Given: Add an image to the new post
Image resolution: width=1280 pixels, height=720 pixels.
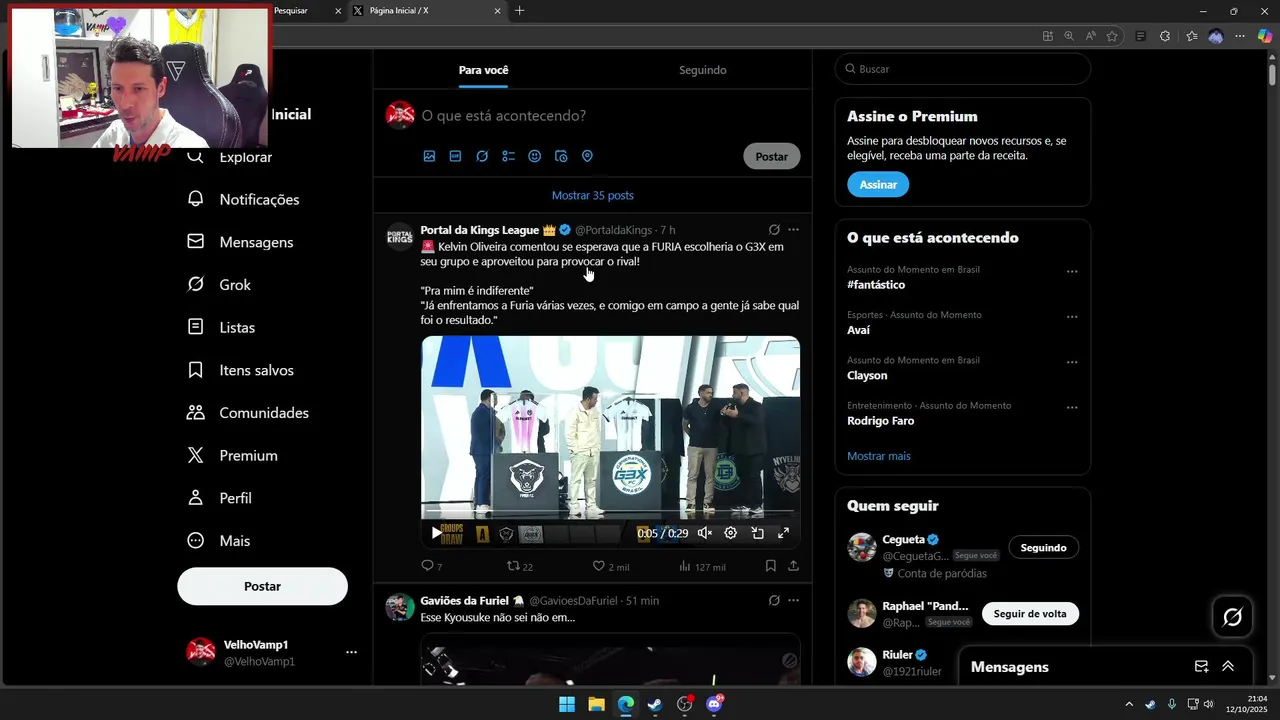Looking at the screenshot, I should [429, 156].
